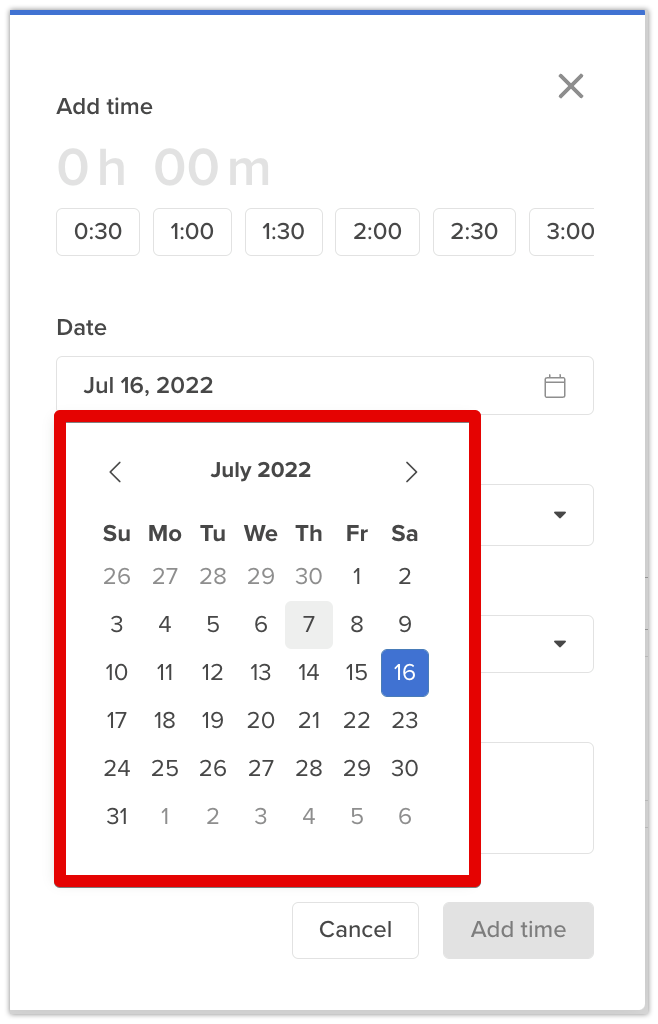Screen dimensions: 658x1024
Task: Click the Add time submit button
Action: pos(518,930)
